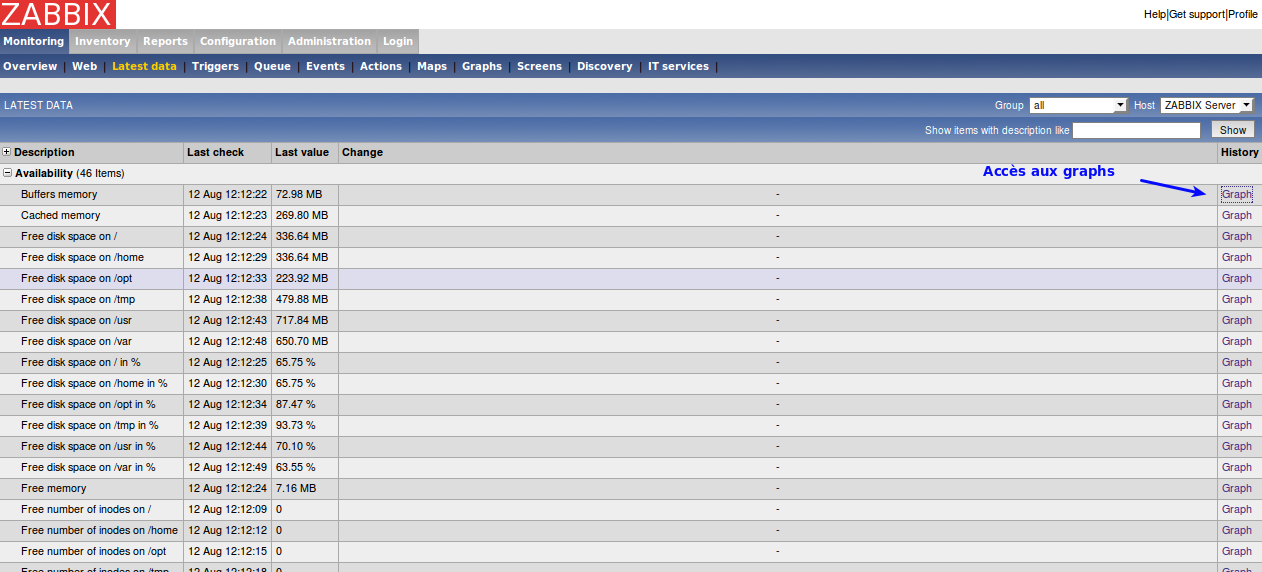Navigate to the Screens submenu
Image resolution: width=1262 pixels, height=572 pixels.
tap(539, 66)
